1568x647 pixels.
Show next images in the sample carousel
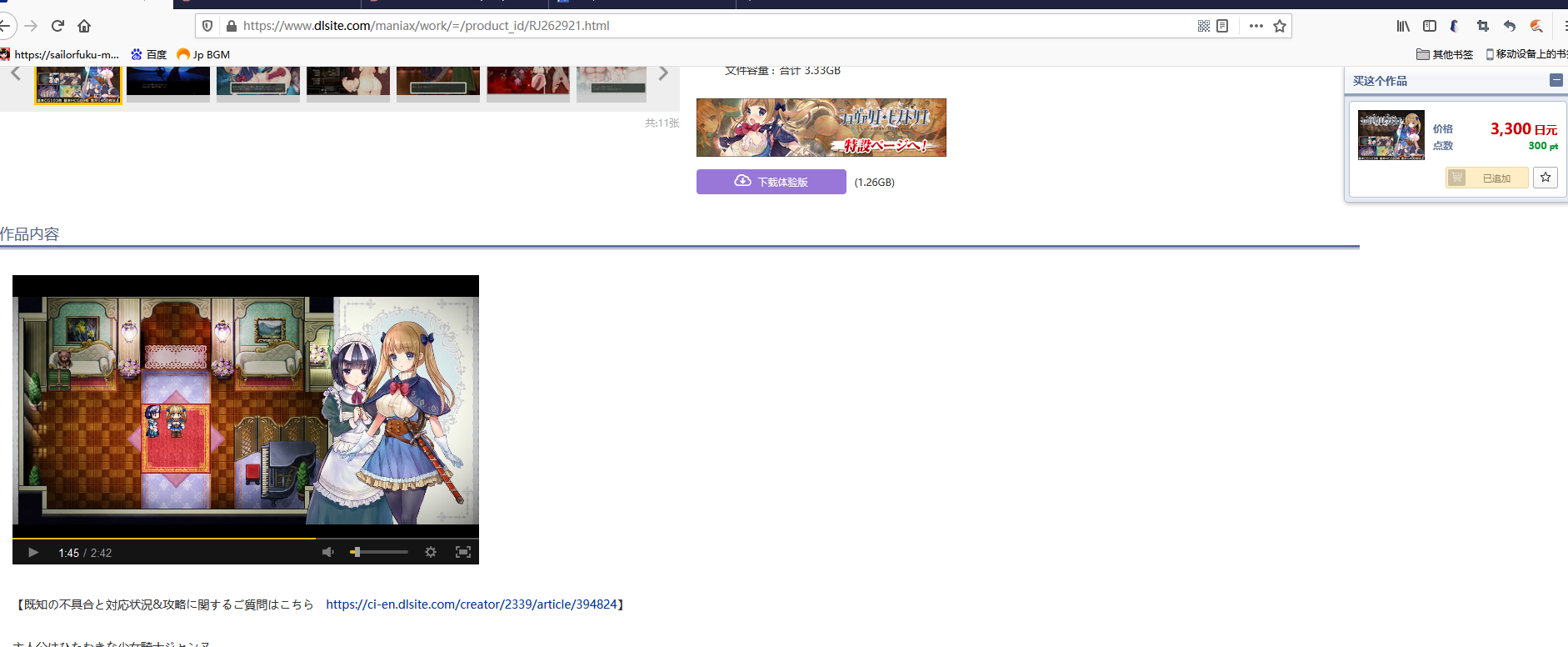coord(663,74)
